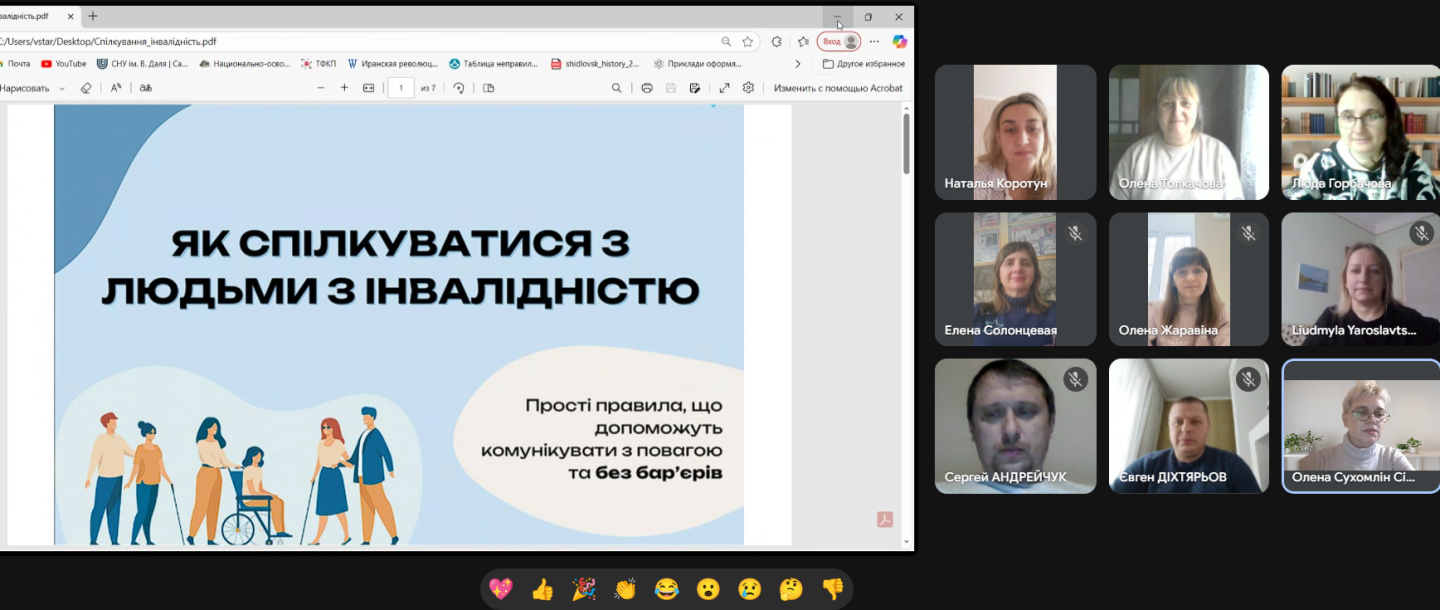Viewport: 1440px width, 610px height.
Task: Close the PDF browser tab
Action: click(x=71, y=16)
